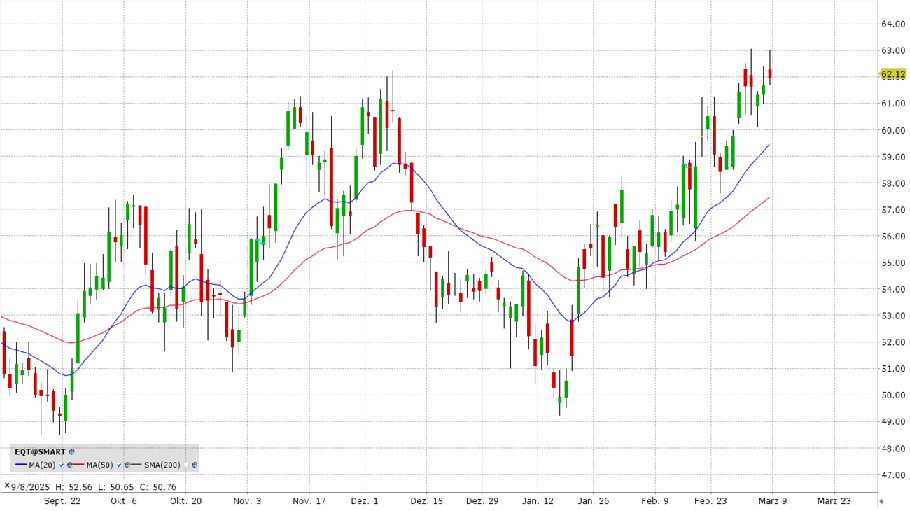Click the H: 52.56 high value
The image size is (910, 511).
(x=74, y=487)
